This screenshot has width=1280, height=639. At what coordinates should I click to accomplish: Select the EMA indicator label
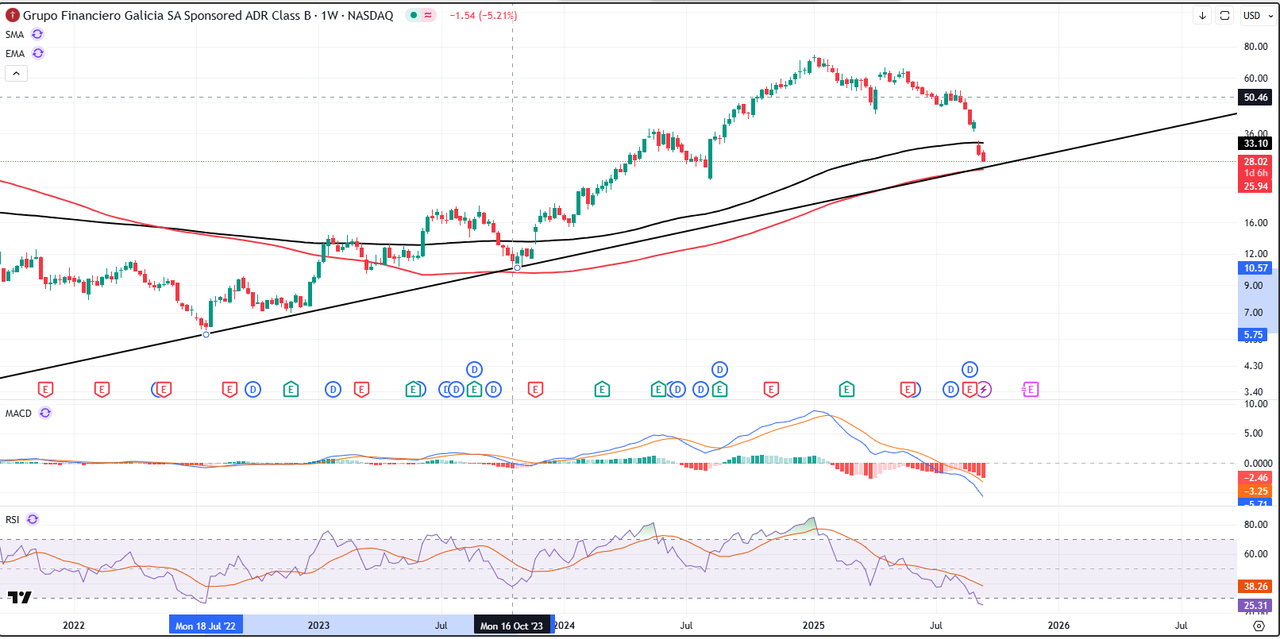(15, 52)
